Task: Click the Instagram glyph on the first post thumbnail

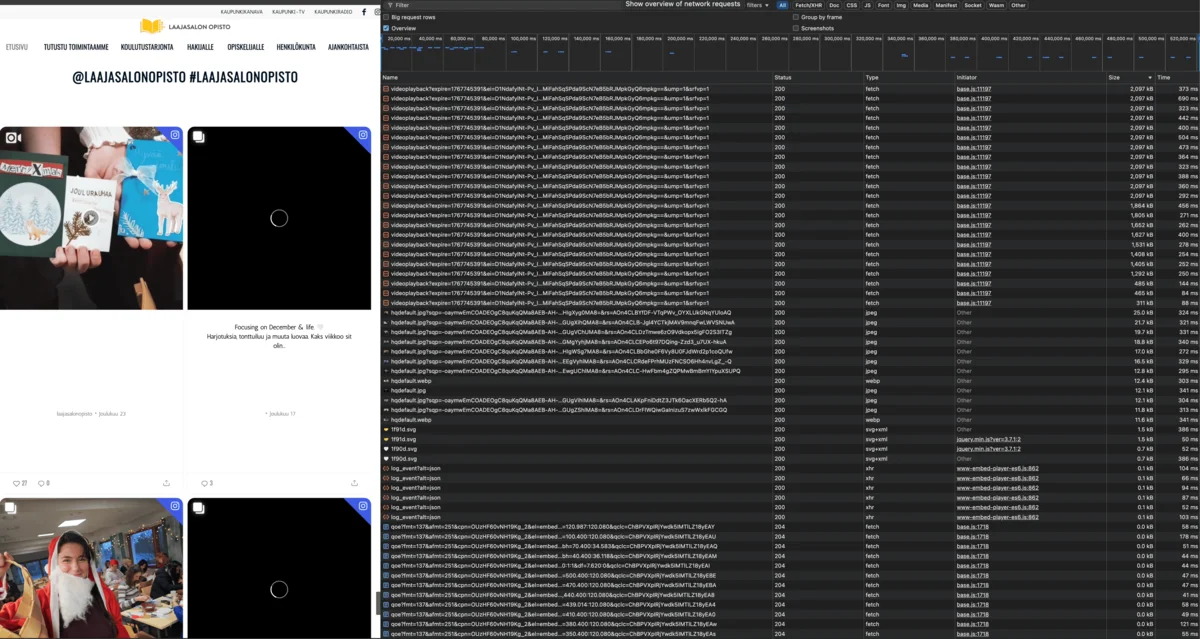Action: click(x=174, y=135)
